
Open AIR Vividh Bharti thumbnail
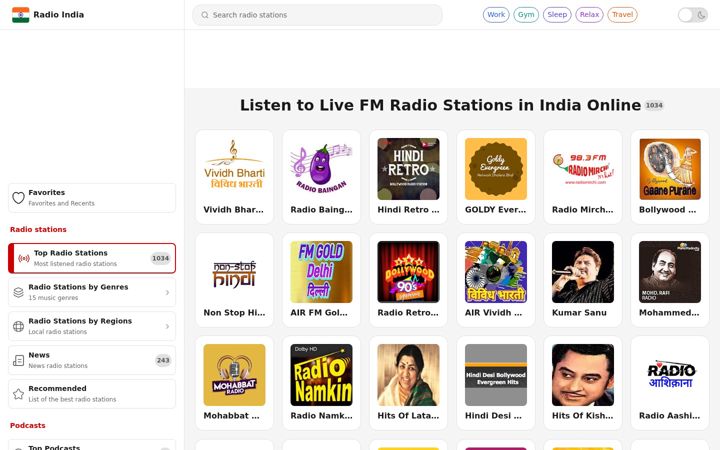tap(496, 272)
